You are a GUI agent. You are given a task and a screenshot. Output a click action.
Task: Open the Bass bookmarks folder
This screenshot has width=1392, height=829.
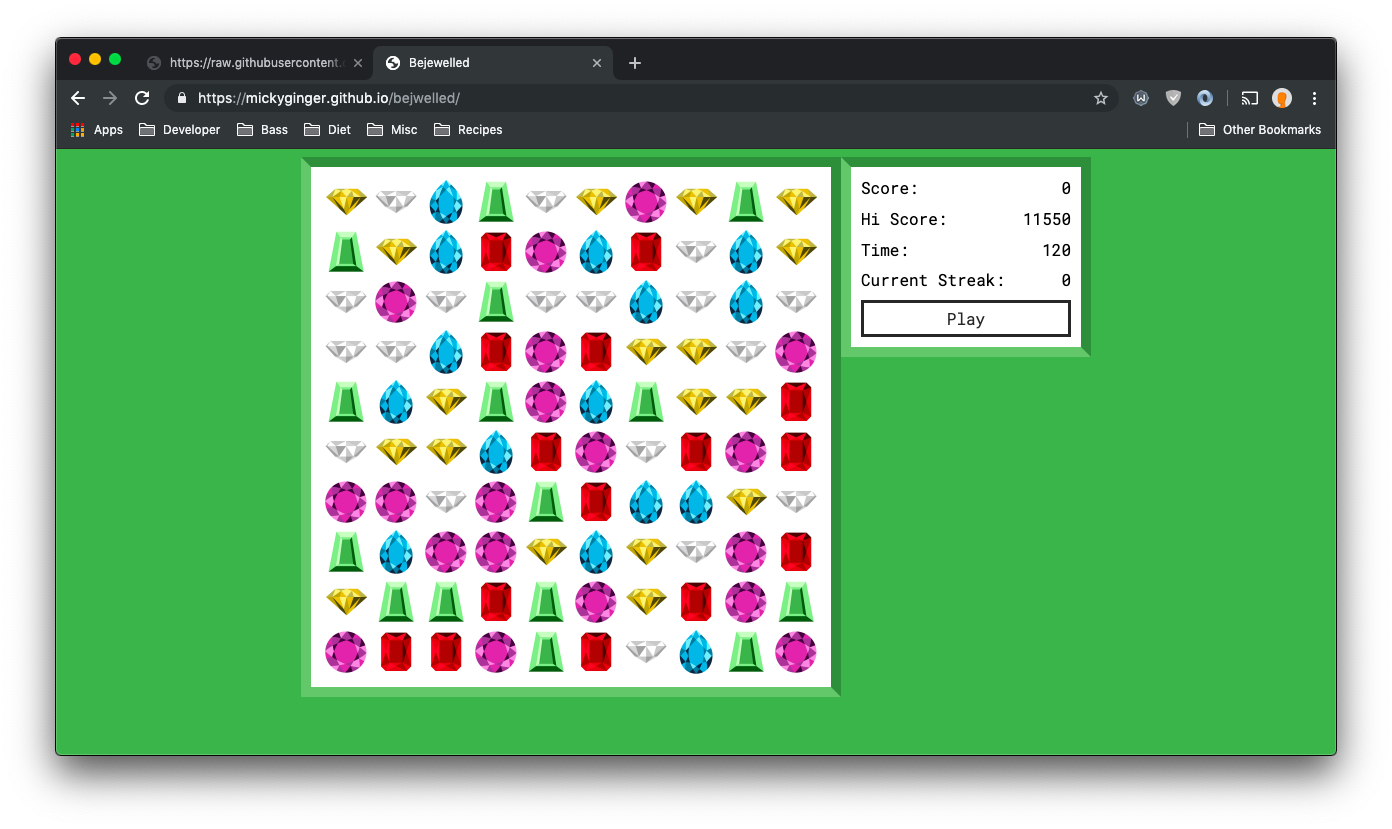point(262,130)
